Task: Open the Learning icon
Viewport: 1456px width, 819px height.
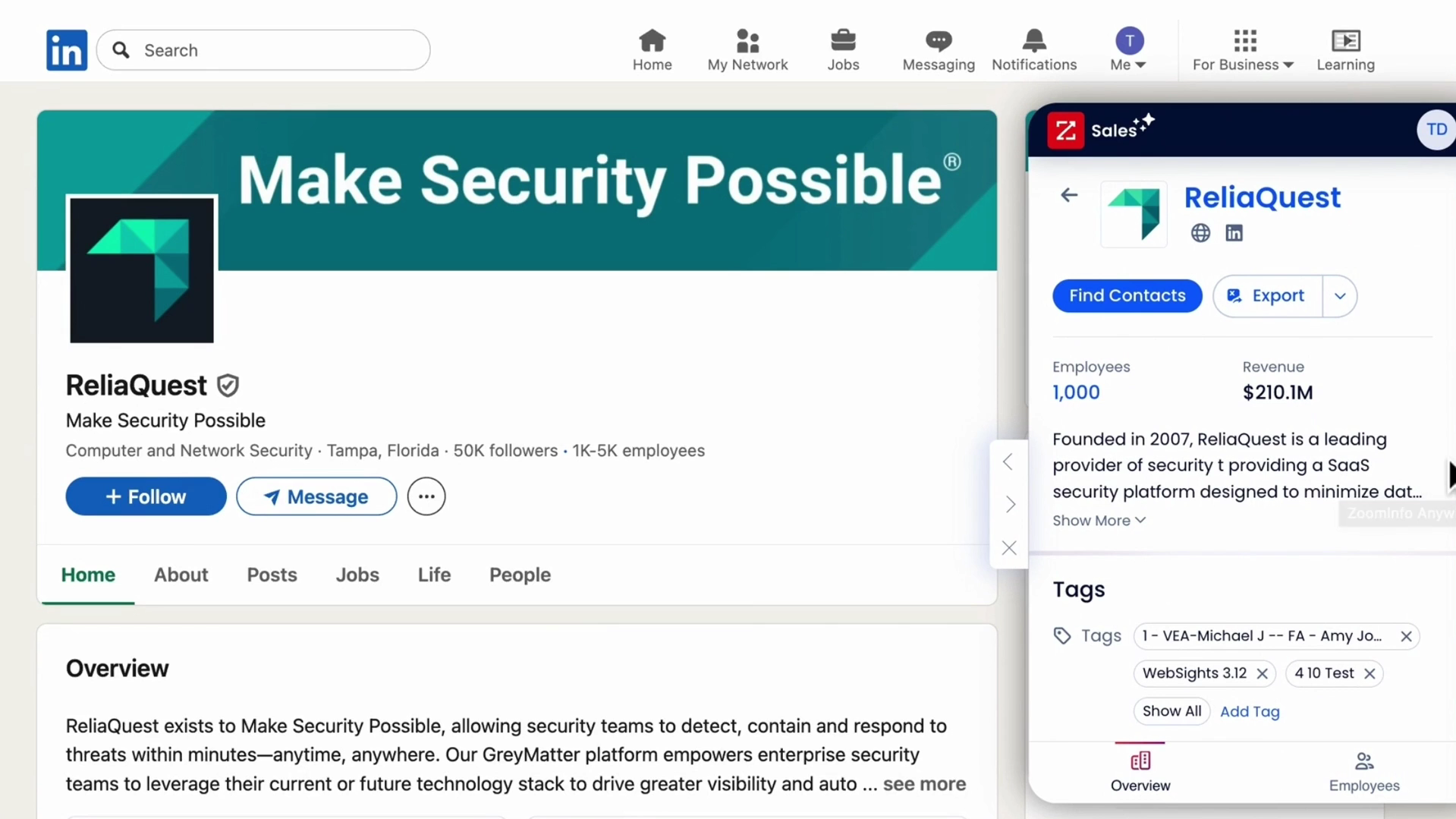Action: pos(1345,50)
